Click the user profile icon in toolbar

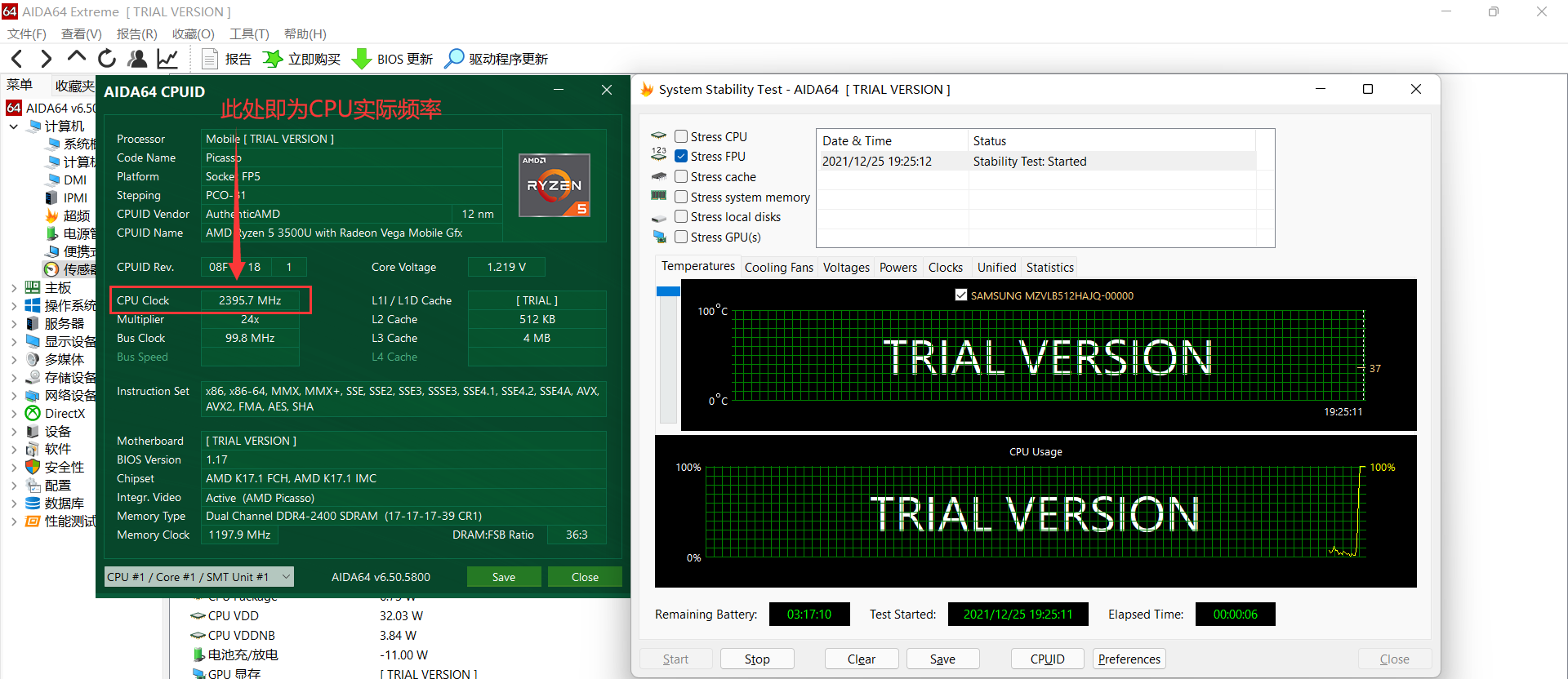click(137, 59)
